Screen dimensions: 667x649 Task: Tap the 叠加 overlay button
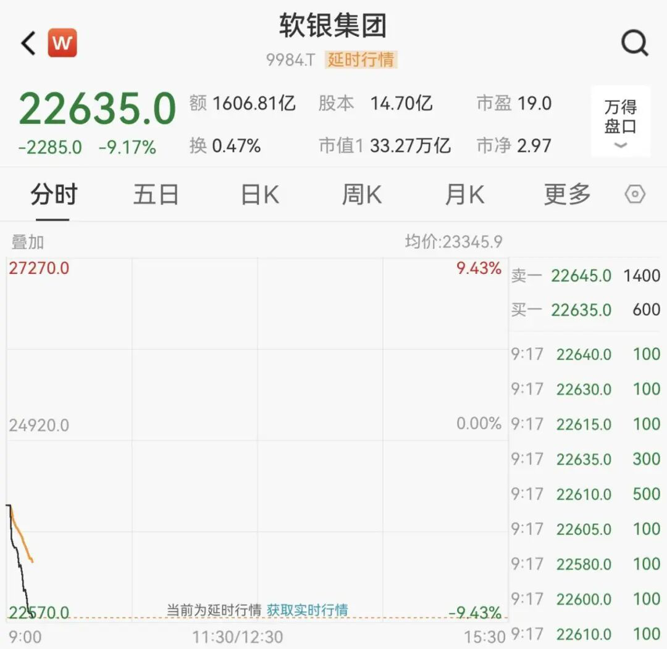pos(27,242)
